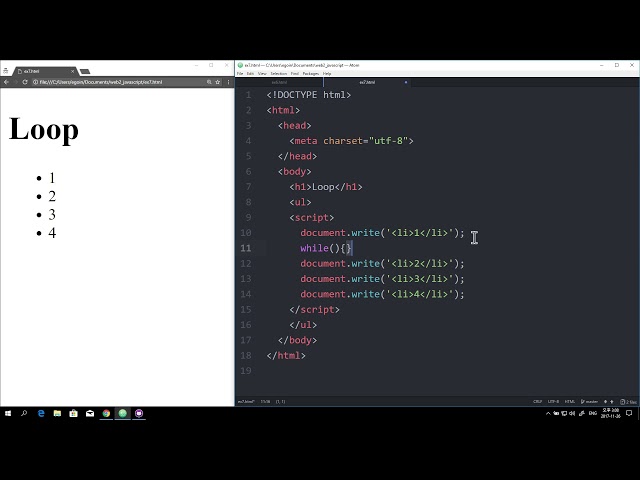Screen dimensions: 640x480
Task: Click the files changed indicator in status bar
Action: pyautogui.click(x=629, y=402)
